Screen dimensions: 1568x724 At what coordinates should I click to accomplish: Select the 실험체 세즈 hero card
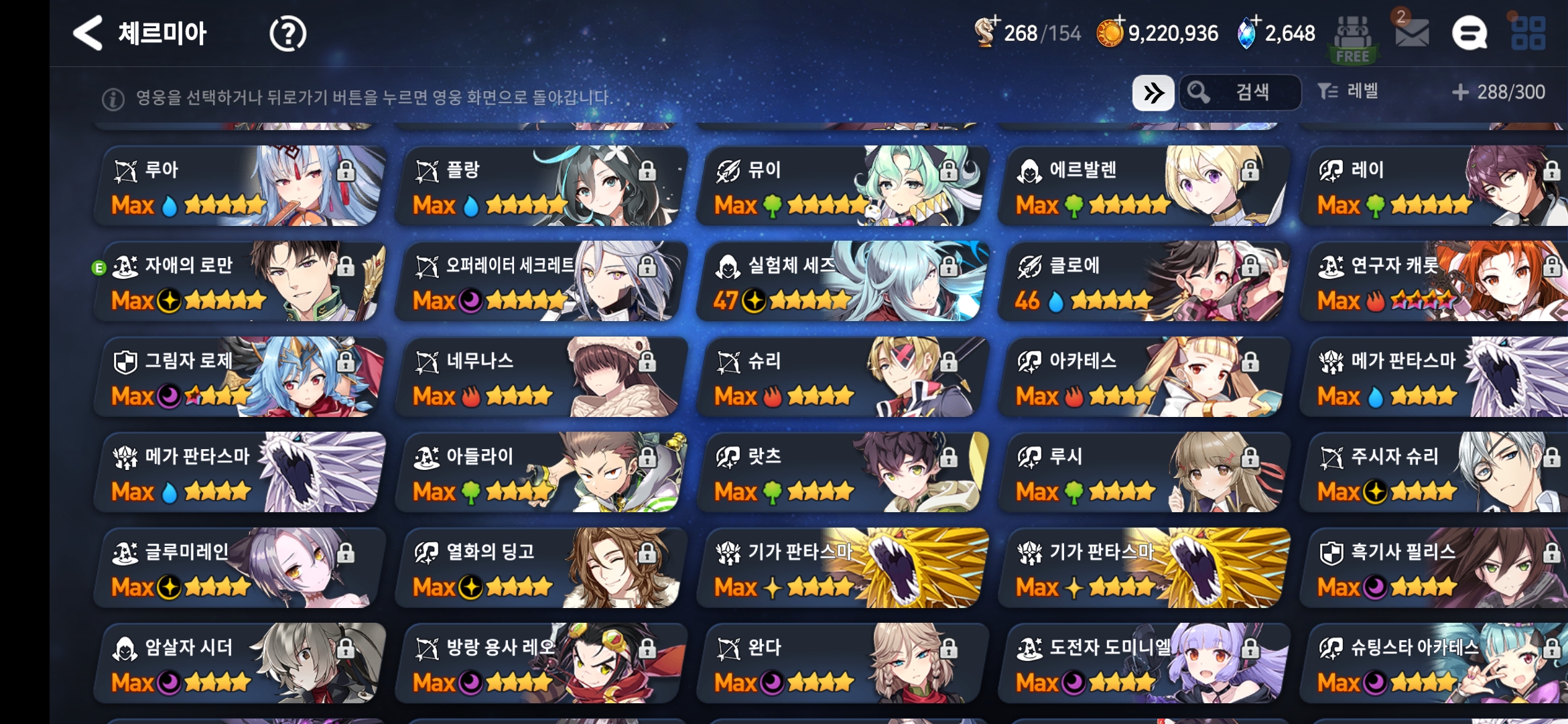[842, 281]
